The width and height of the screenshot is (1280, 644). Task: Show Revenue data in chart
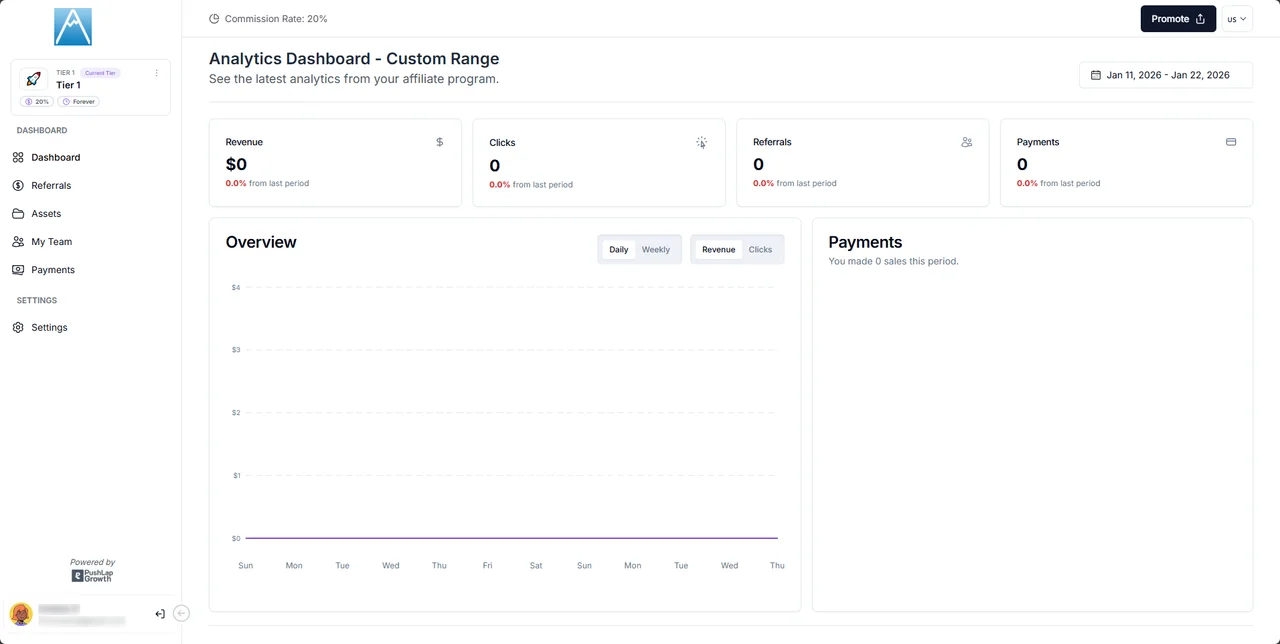718,249
